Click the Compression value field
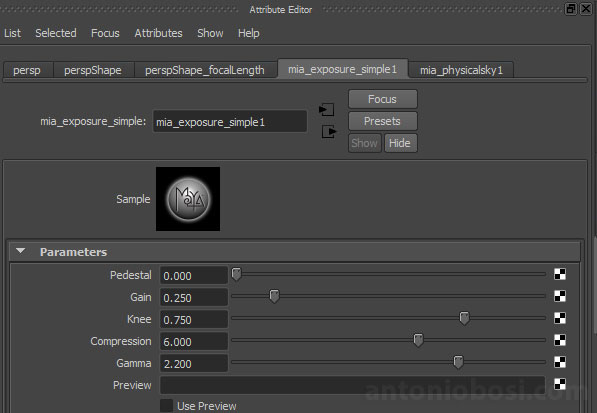Screen dimensions: 597x413 click(x=193, y=341)
